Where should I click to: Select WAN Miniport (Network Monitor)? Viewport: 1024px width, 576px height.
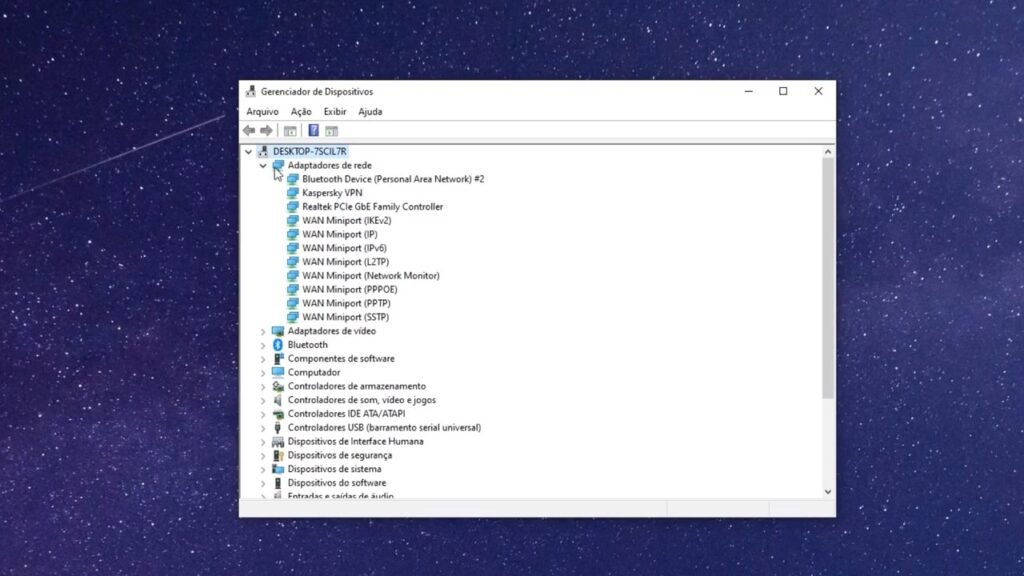tap(371, 276)
